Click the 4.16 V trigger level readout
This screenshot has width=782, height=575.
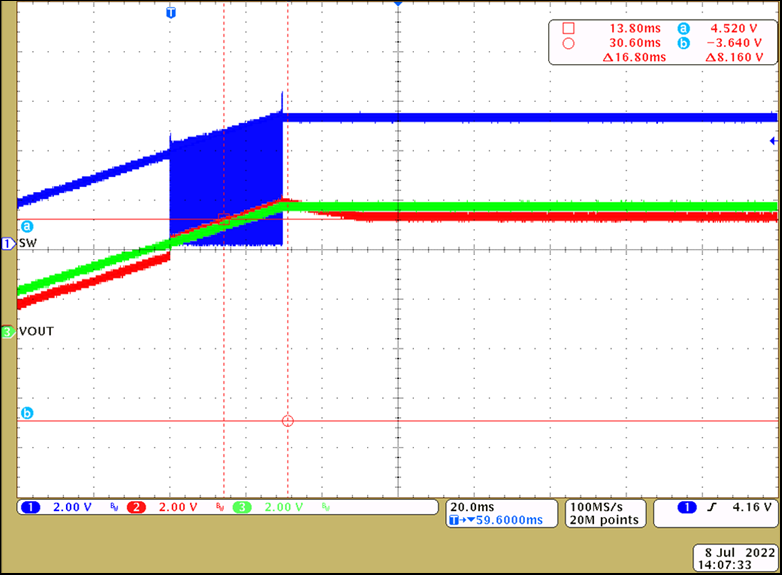pos(752,508)
